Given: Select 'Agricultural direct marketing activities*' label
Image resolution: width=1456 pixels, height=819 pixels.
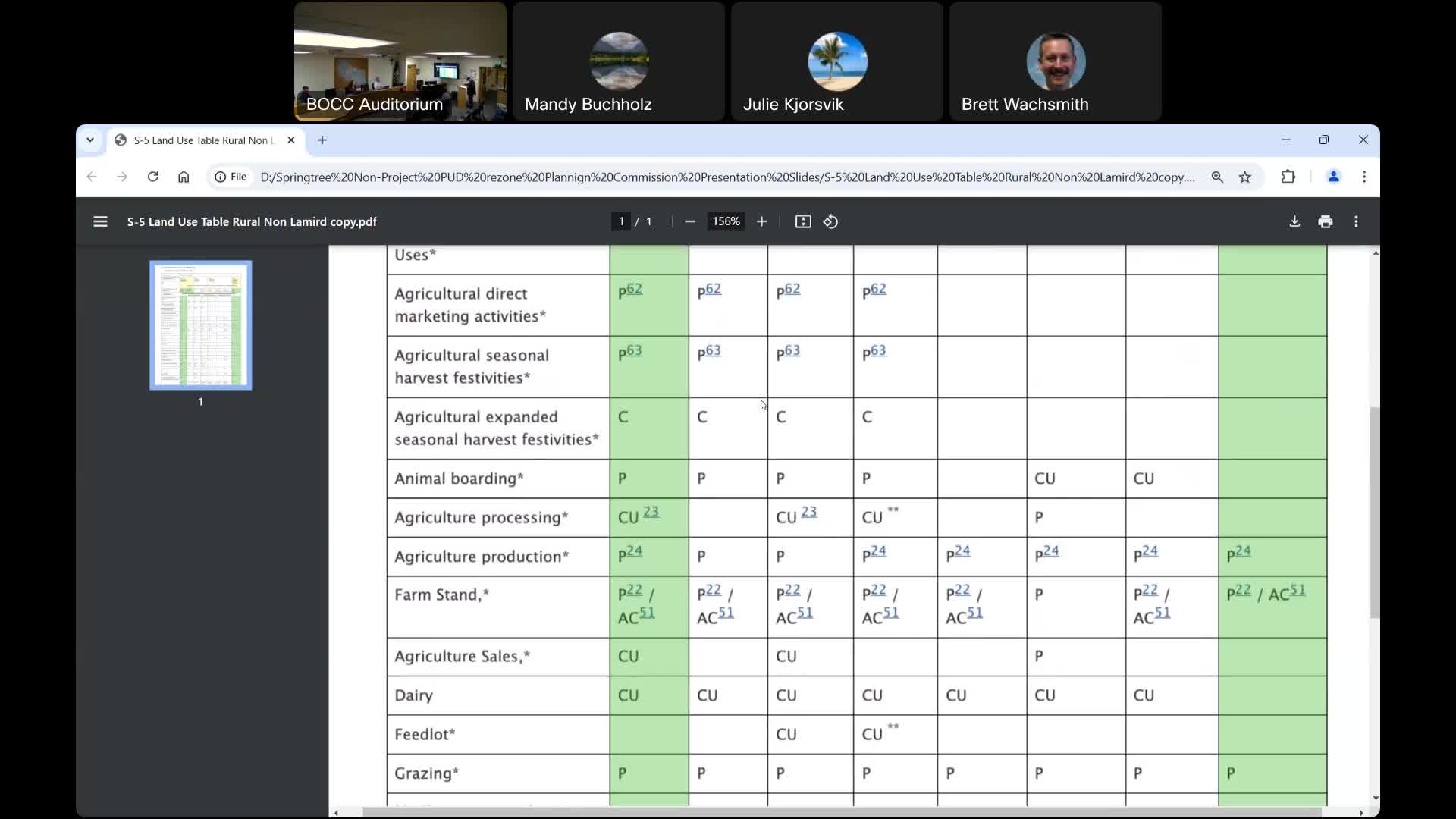Looking at the screenshot, I should (469, 305).
